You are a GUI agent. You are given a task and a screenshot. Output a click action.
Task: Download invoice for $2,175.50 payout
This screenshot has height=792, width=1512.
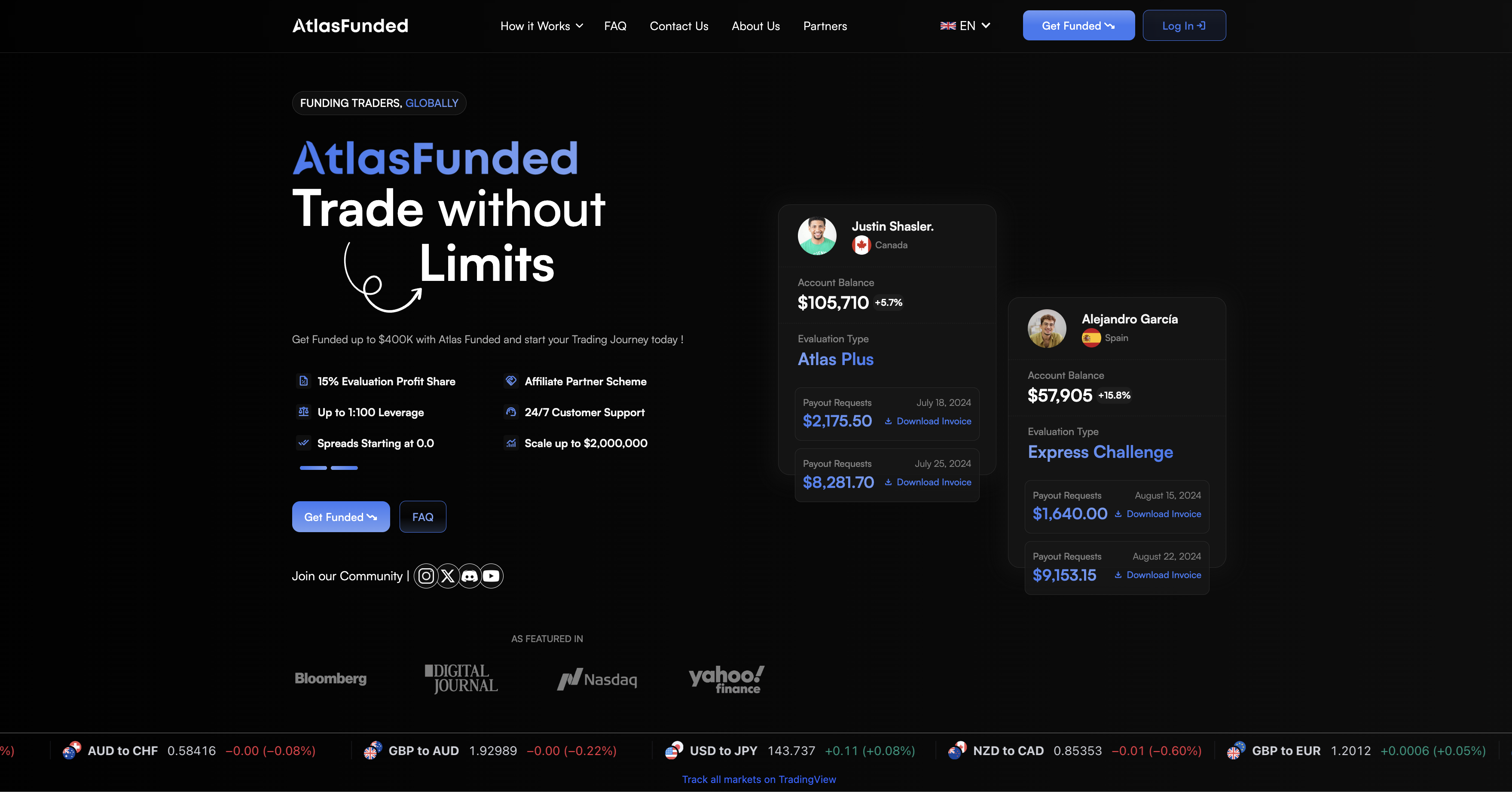927,421
